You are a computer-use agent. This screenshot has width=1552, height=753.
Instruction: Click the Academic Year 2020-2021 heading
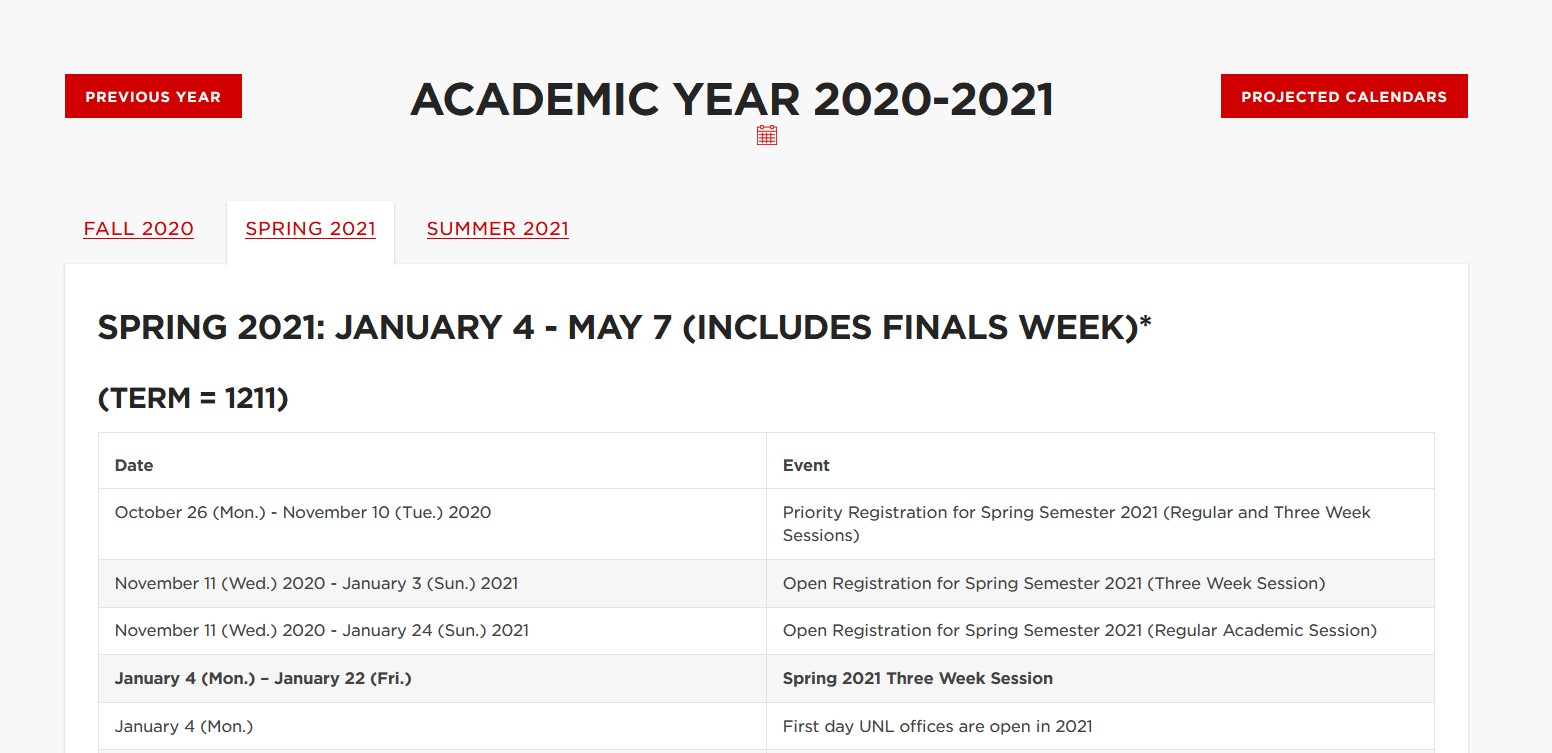click(x=731, y=100)
